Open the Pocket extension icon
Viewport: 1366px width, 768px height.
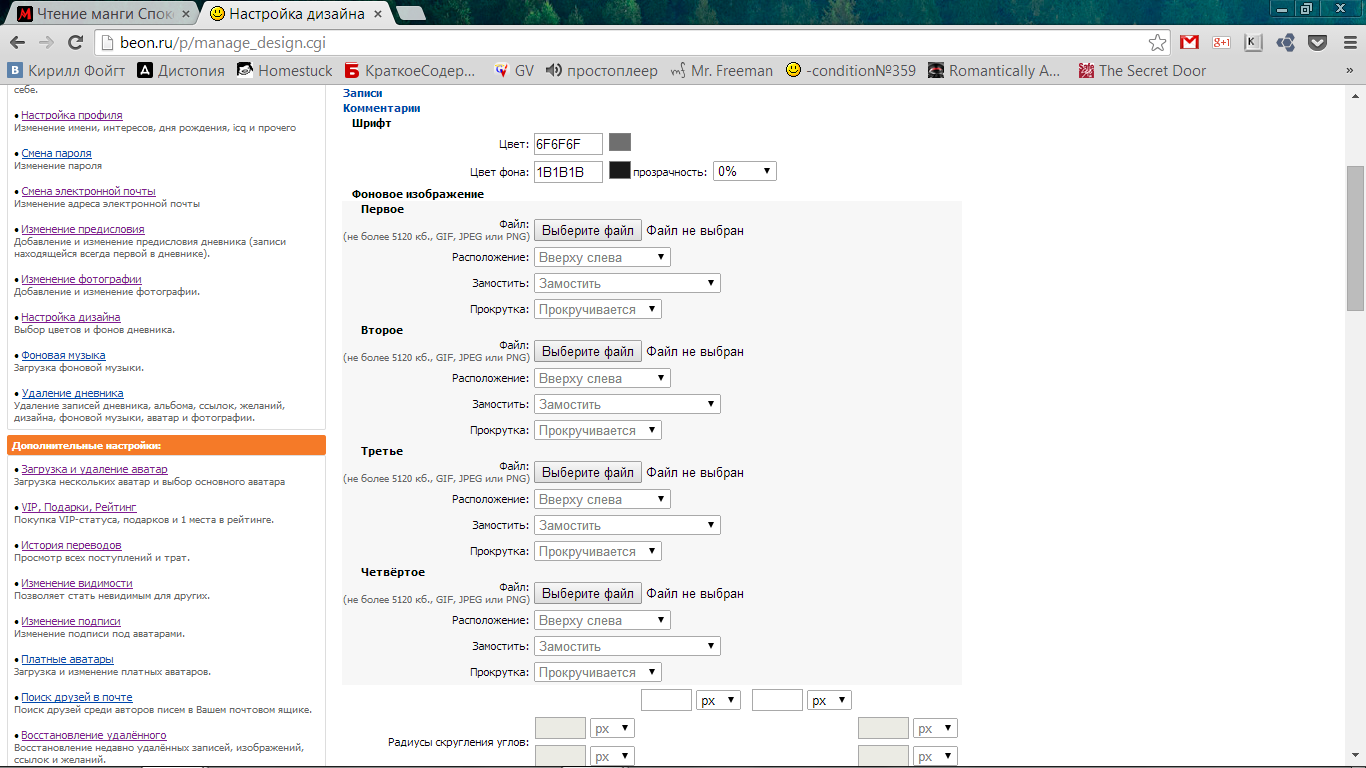coord(1318,42)
